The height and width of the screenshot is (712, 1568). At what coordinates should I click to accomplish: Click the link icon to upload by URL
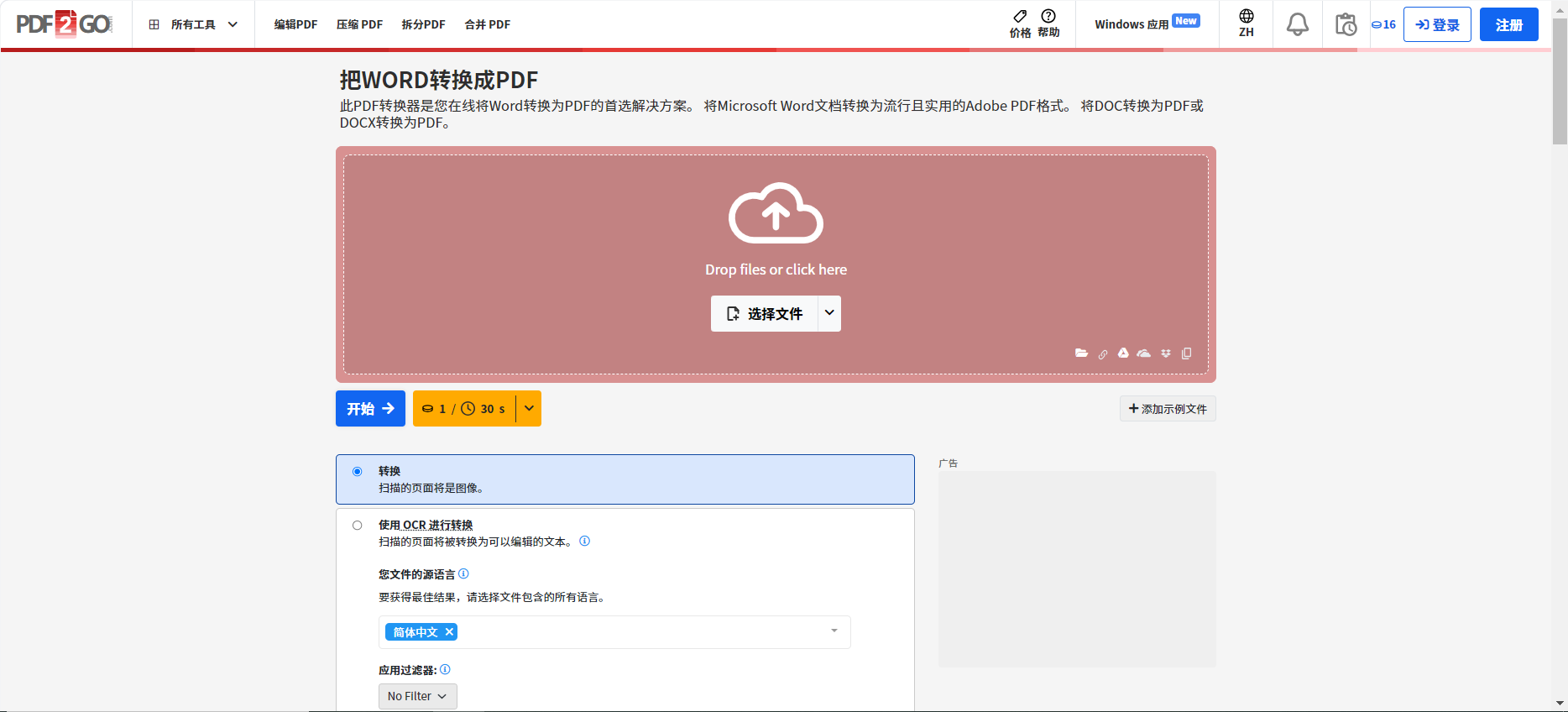pyautogui.click(x=1103, y=354)
